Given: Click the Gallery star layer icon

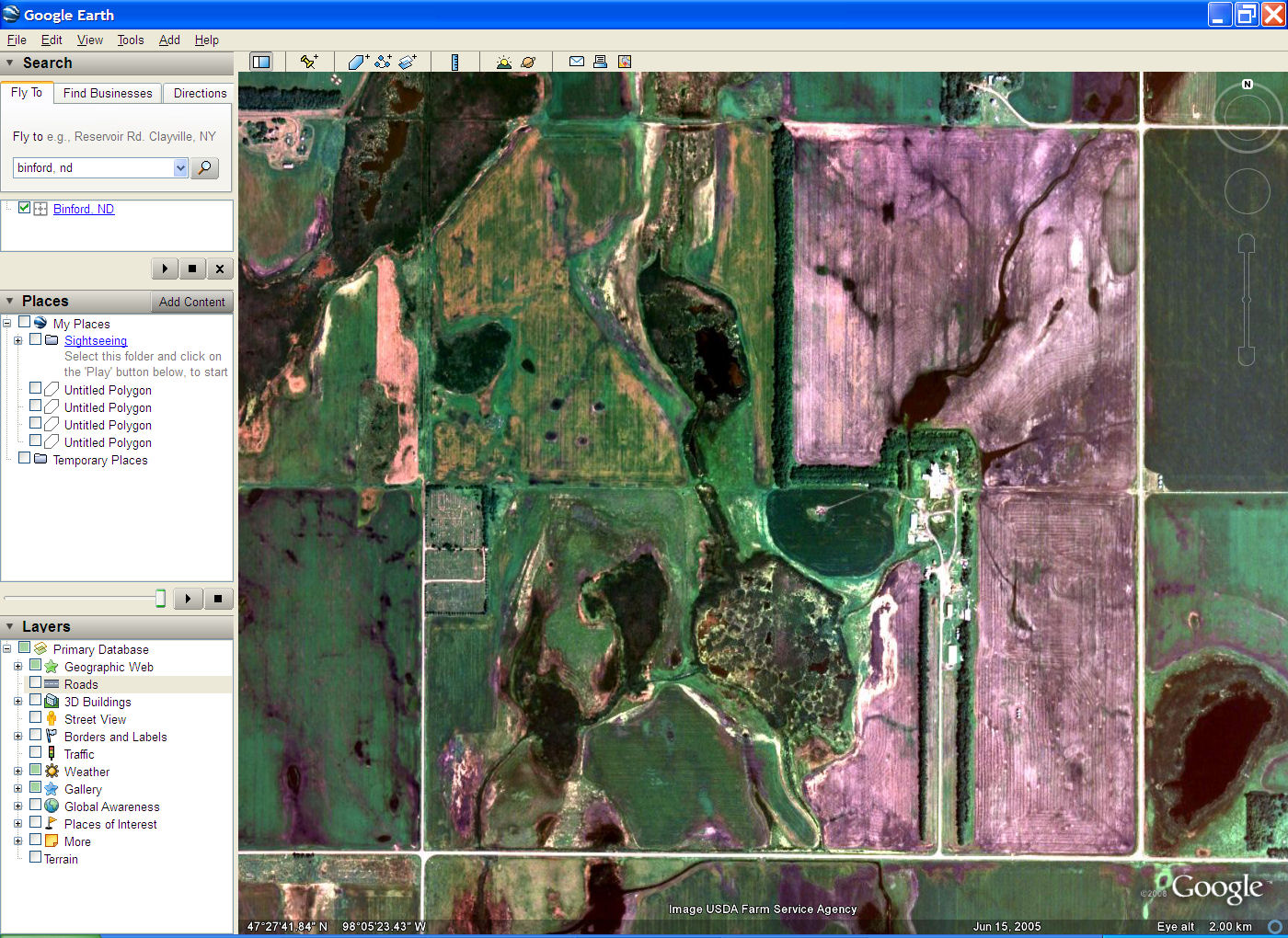Looking at the screenshot, I should [x=52, y=789].
